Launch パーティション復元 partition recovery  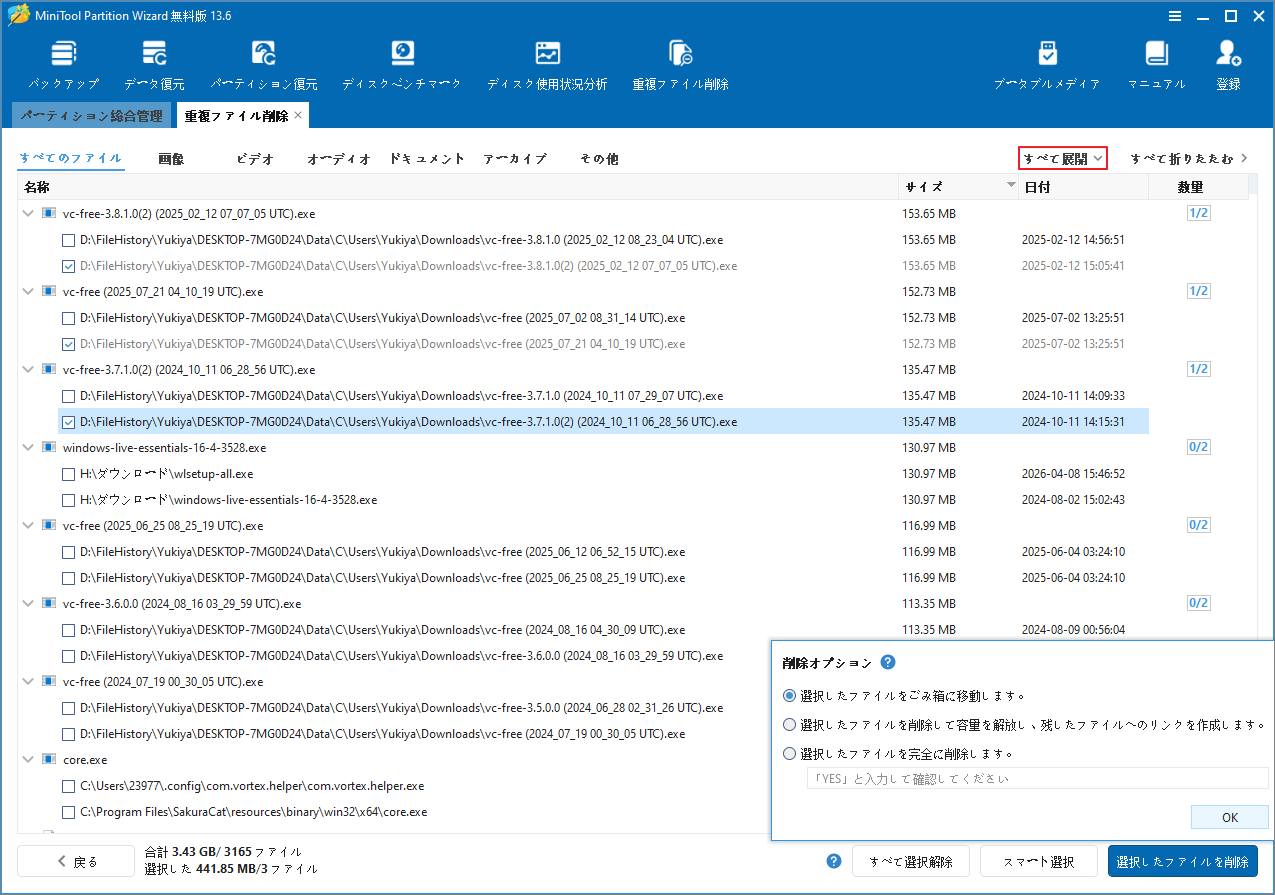click(x=264, y=66)
